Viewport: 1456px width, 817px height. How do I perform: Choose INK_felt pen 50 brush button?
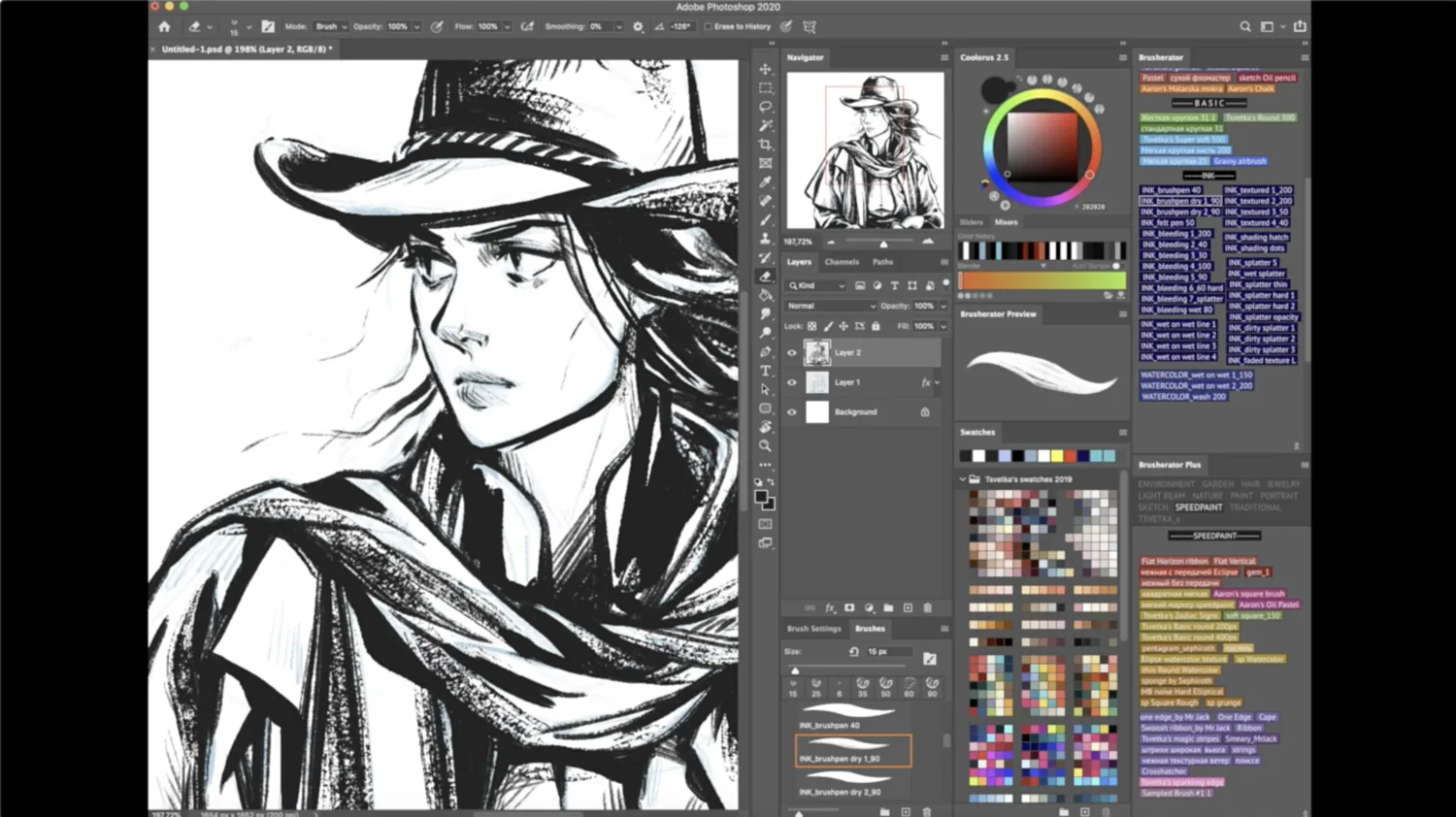(x=1168, y=223)
